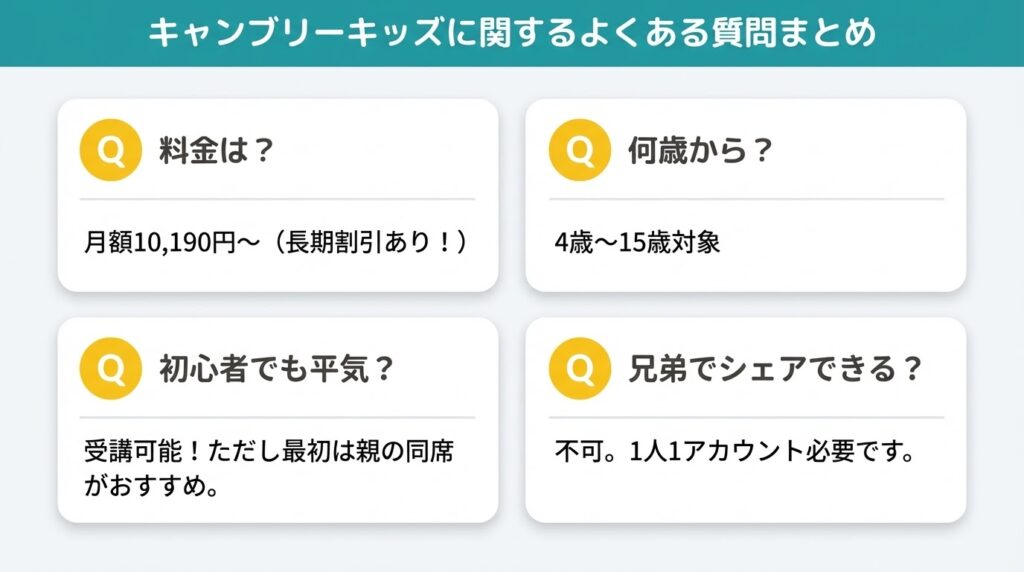Click the divider line under 料金は？
1024x572 pixels.
click(x=278, y=199)
